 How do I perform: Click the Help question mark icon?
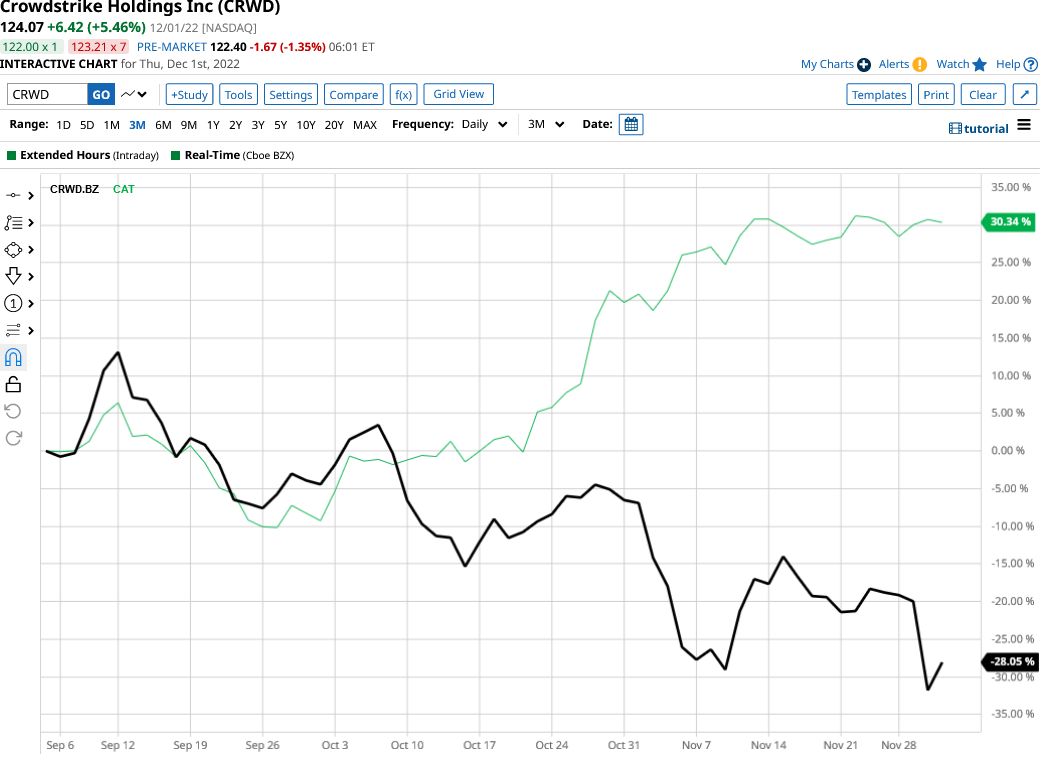[x=1031, y=64]
